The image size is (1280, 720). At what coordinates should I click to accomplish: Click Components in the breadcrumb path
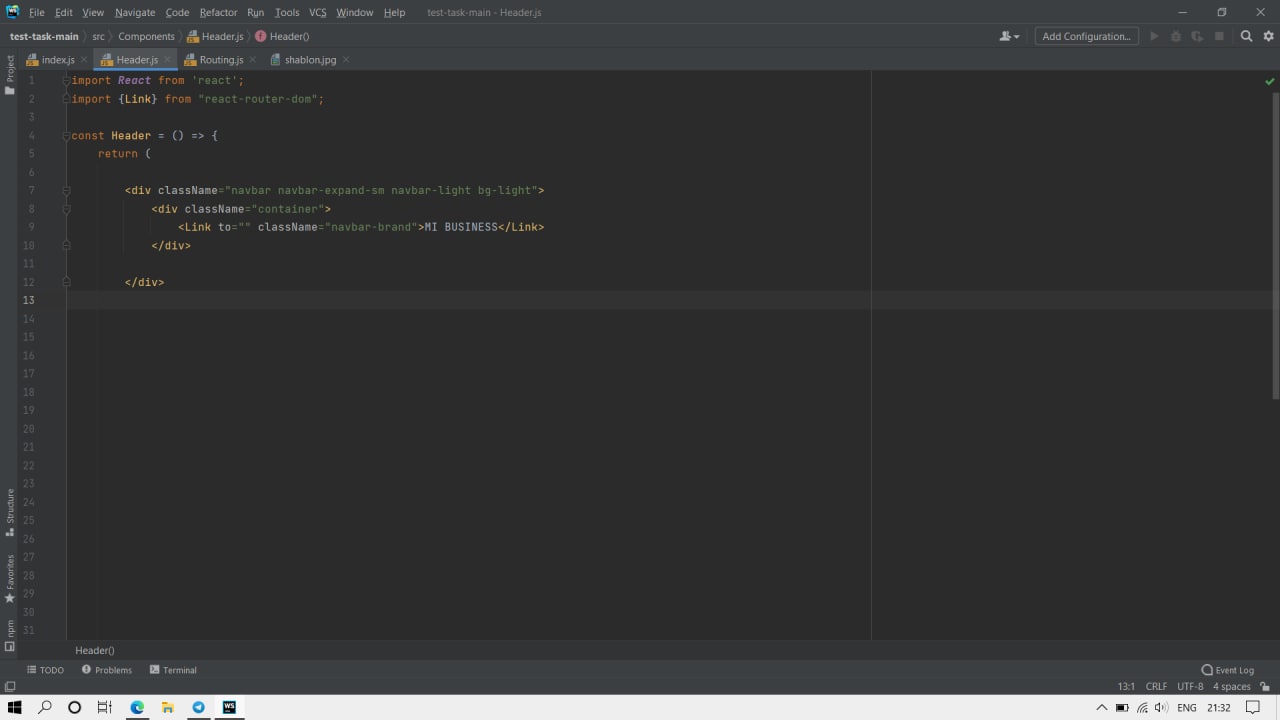[146, 36]
